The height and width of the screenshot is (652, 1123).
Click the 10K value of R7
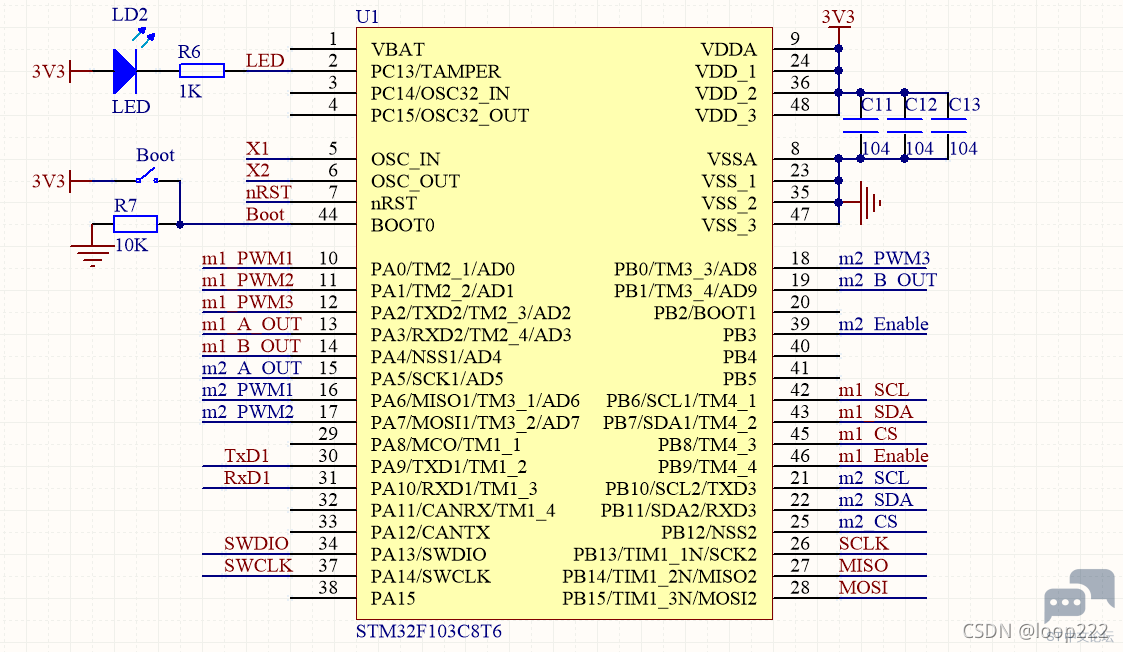132,245
